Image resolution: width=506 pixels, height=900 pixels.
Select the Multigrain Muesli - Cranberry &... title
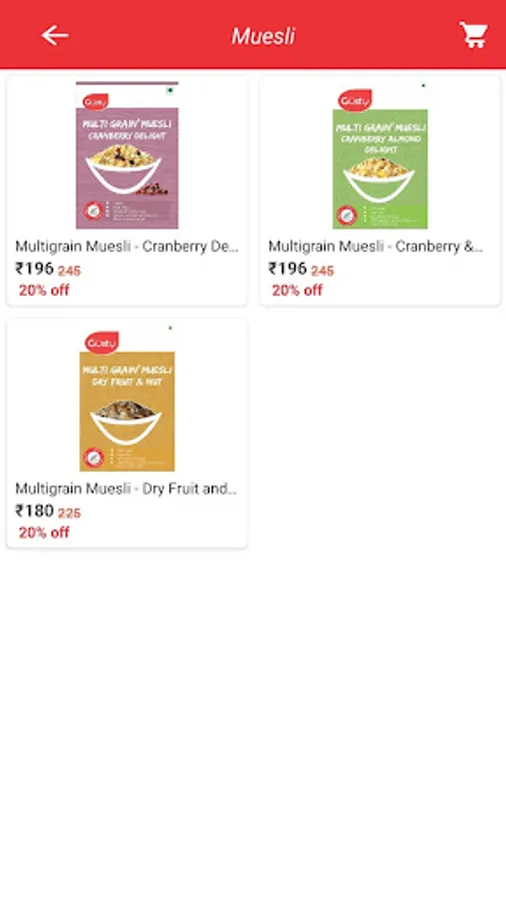[376, 247]
